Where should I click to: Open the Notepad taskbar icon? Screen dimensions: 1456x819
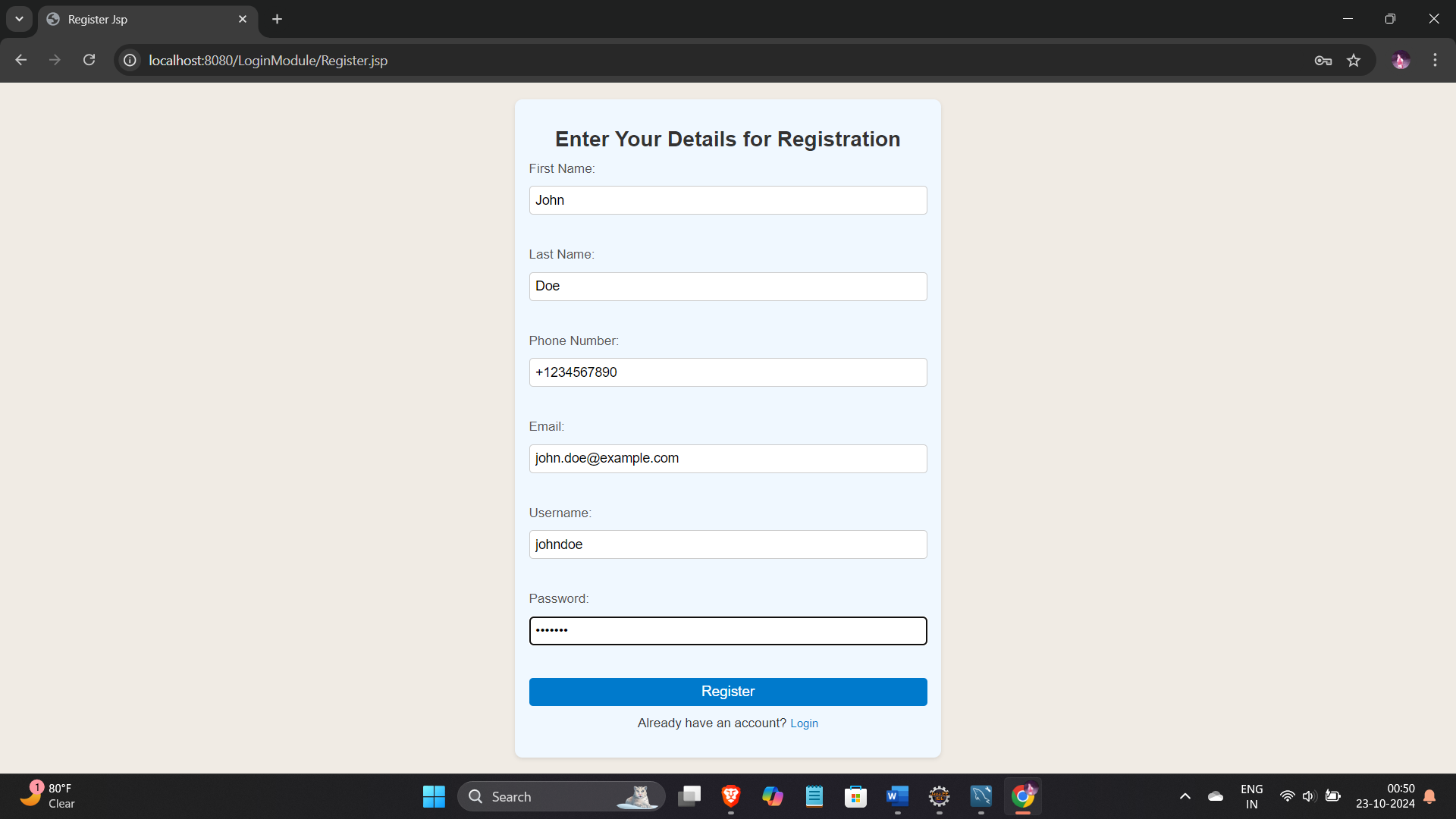(814, 796)
